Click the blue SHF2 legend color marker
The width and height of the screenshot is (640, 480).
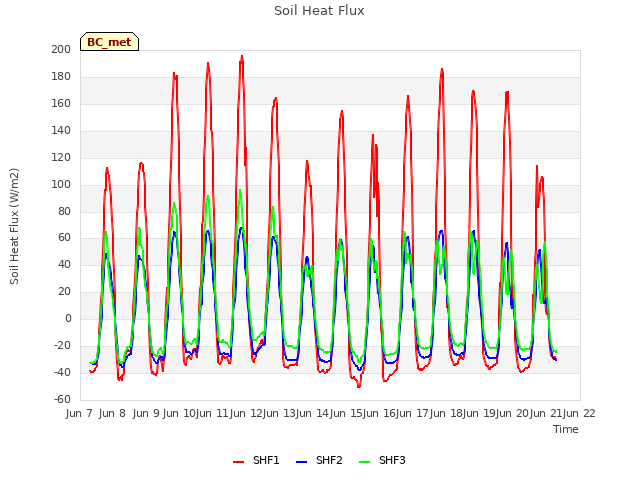pyautogui.click(x=301, y=462)
